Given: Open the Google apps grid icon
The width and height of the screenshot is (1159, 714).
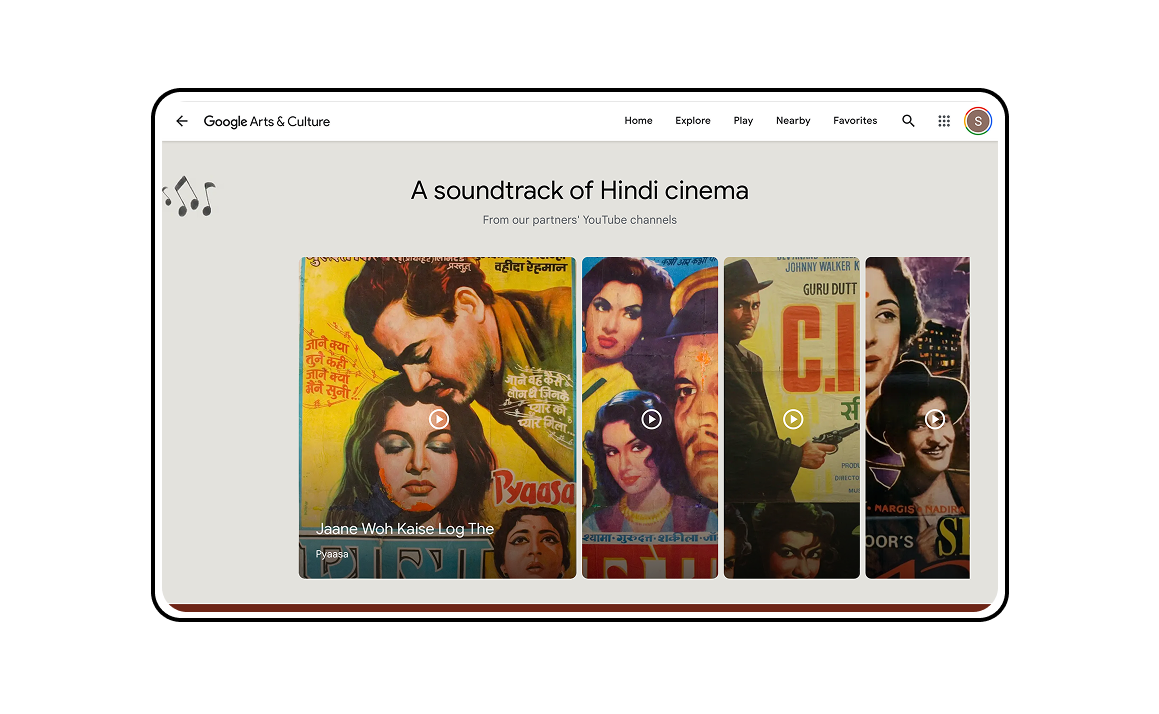Looking at the screenshot, I should click(x=944, y=121).
